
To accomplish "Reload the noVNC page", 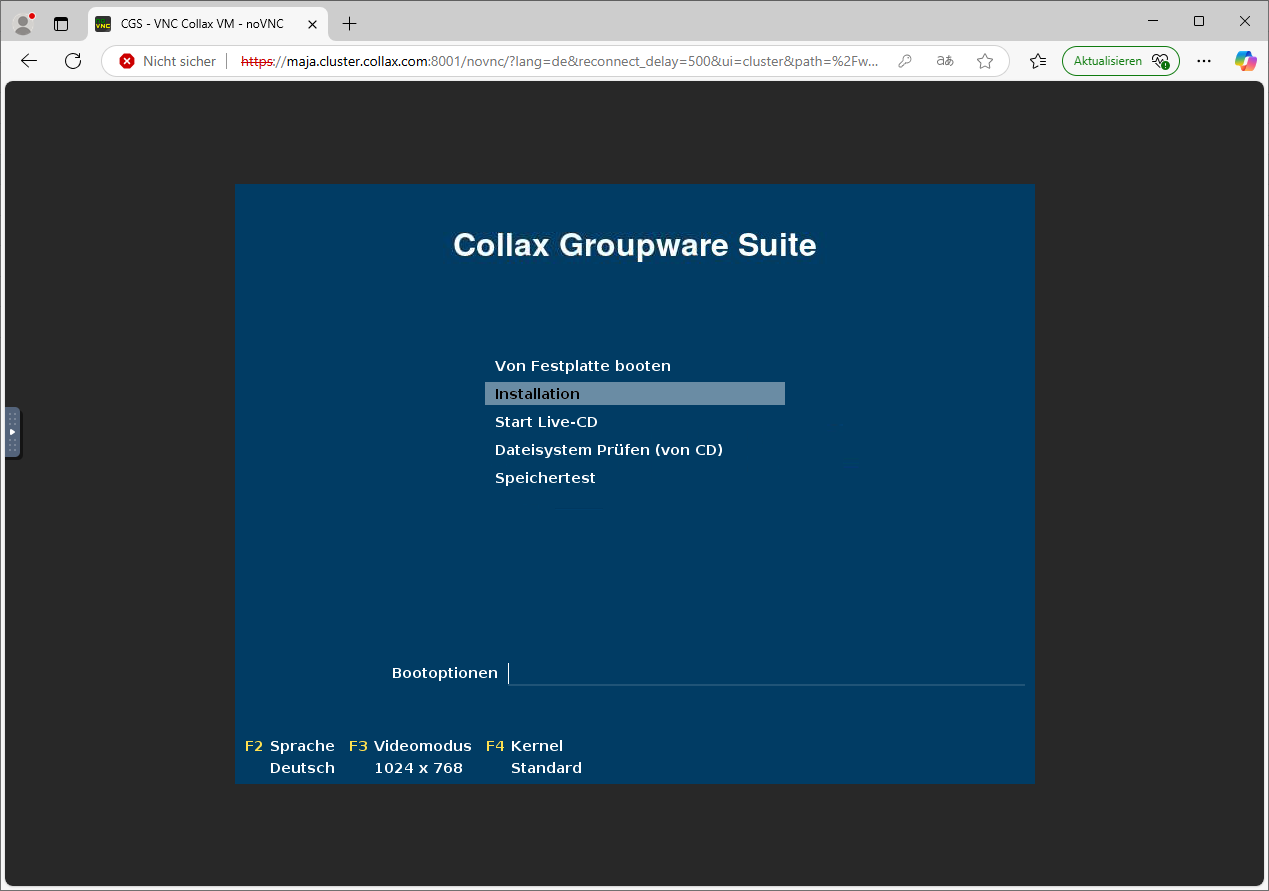I will [x=73, y=61].
